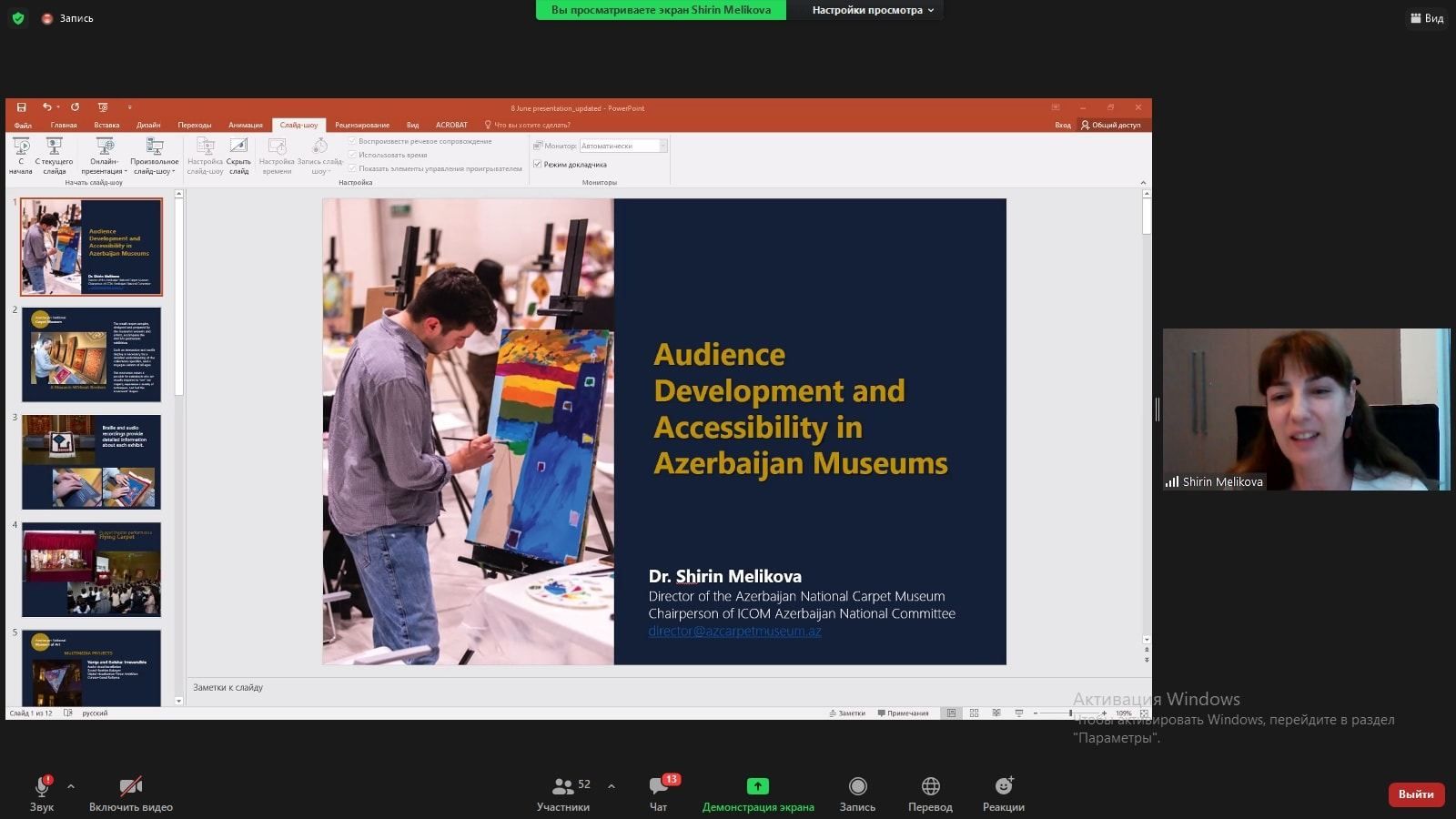Expand audio options arrow next to Звук

(71, 786)
